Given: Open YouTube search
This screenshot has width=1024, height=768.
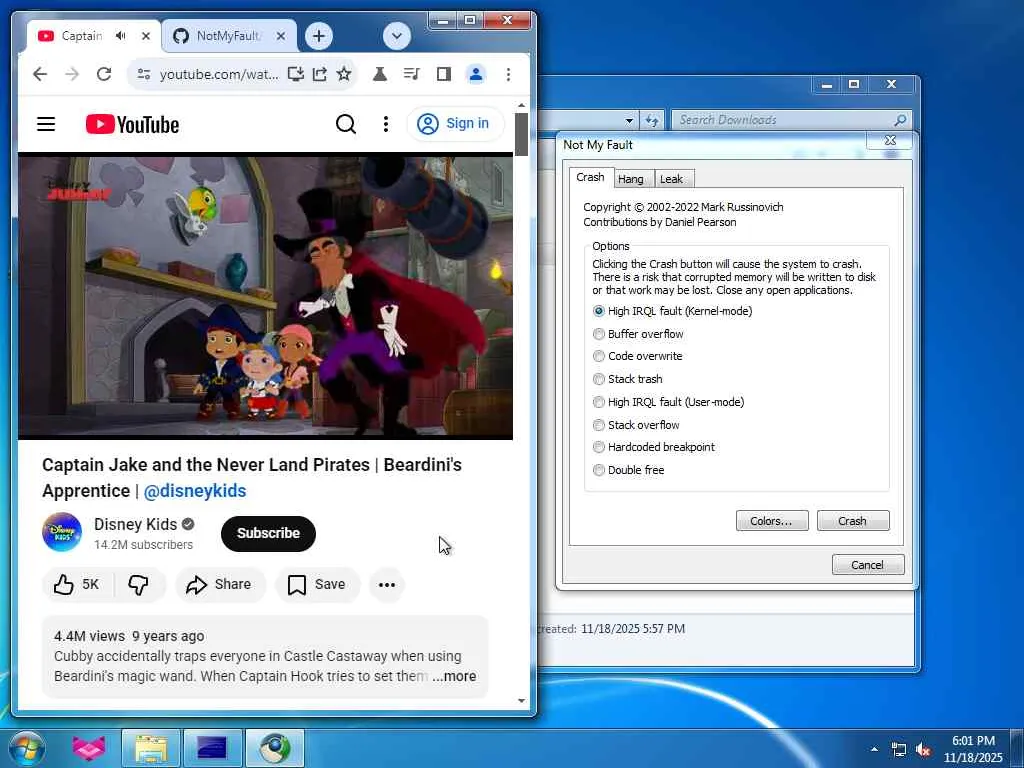Looking at the screenshot, I should 346,123.
